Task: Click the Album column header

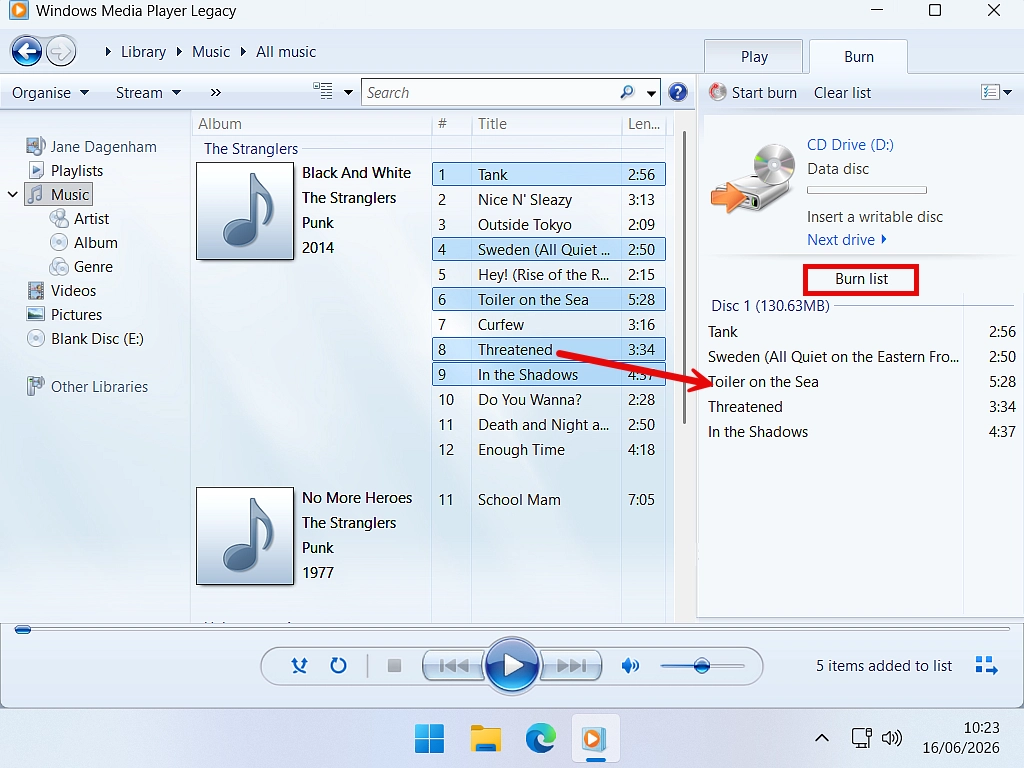Action: [312, 124]
